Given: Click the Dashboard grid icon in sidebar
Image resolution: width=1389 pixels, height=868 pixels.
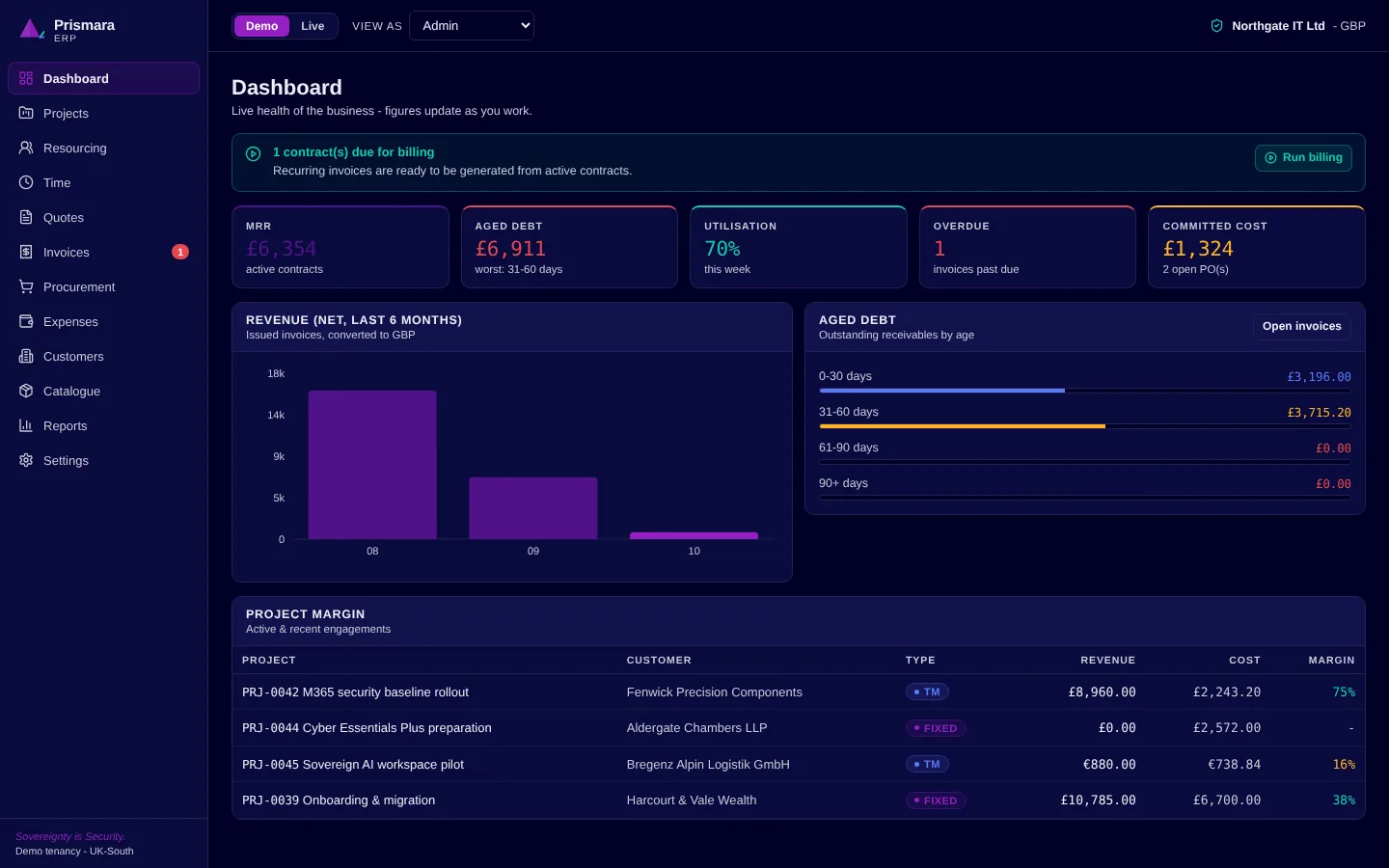Looking at the screenshot, I should pos(26,78).
